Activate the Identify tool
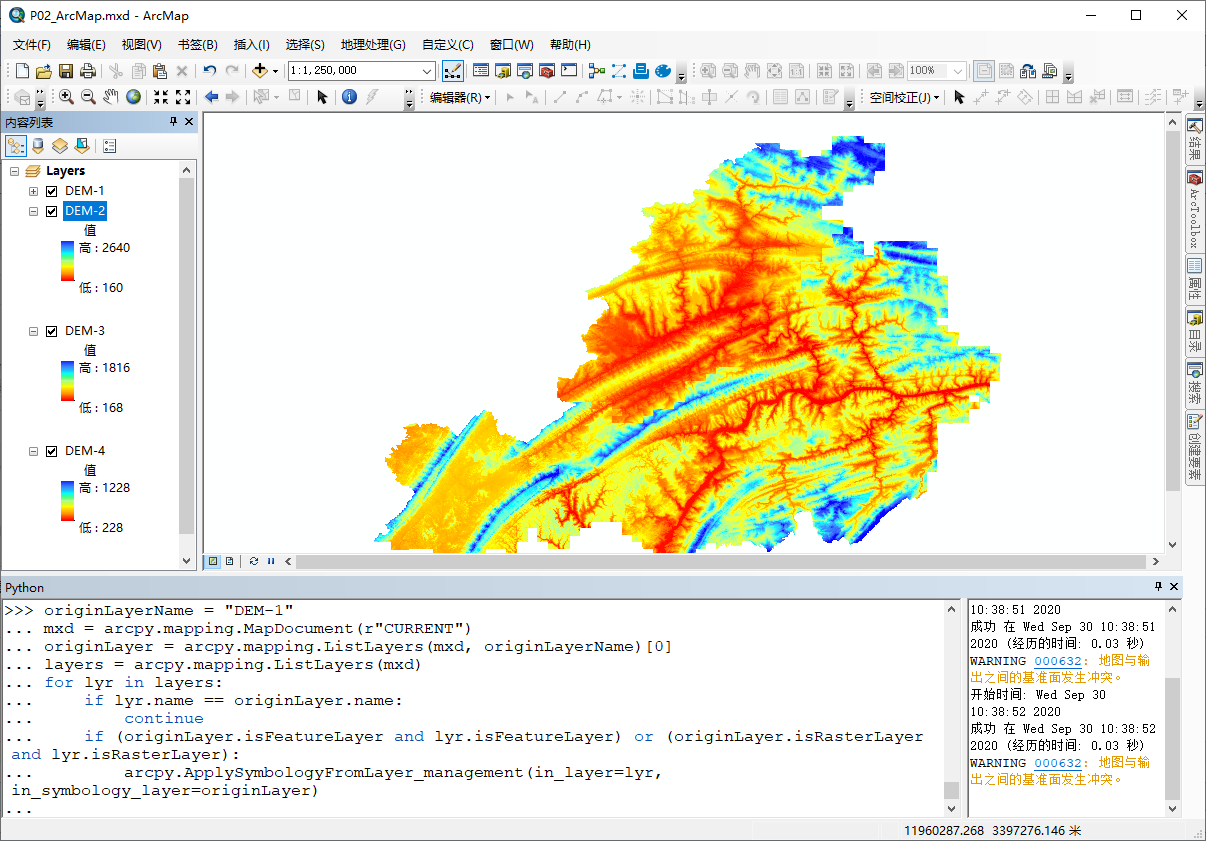The image size is (1206, 841). pyautogui.click(x=349, y=97)
